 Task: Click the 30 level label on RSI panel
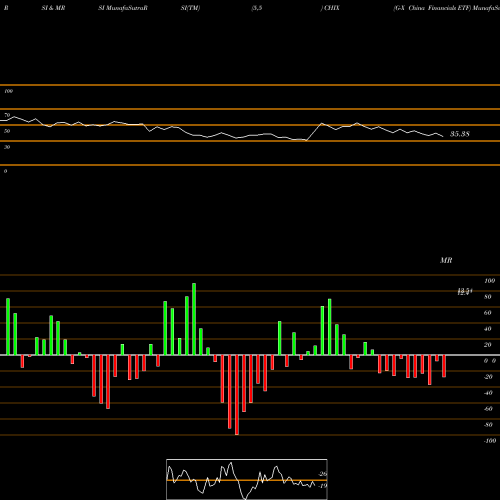[x=7, y=147]
